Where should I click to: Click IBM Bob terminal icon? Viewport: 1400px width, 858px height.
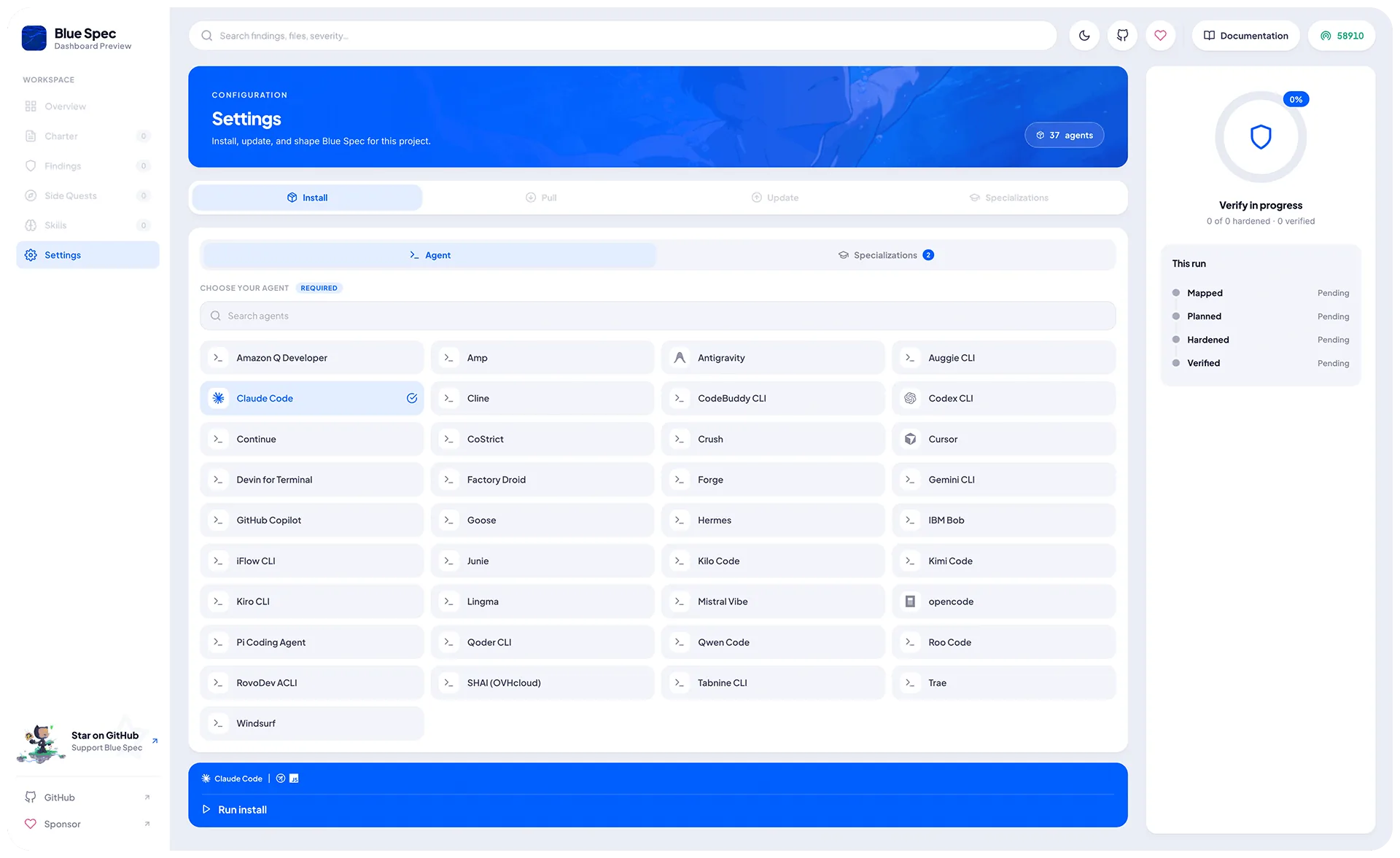pyautogui.click(x=910, y=520)
